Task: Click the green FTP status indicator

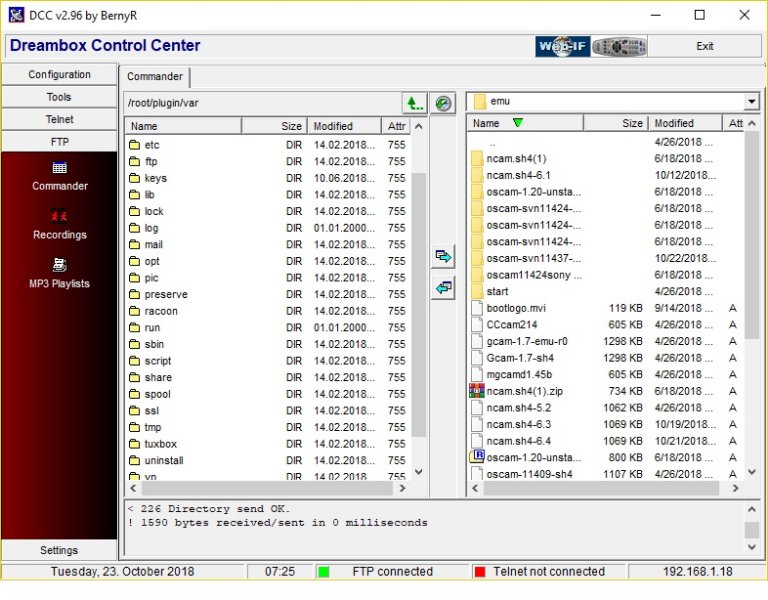Action: tap(323, 572)
